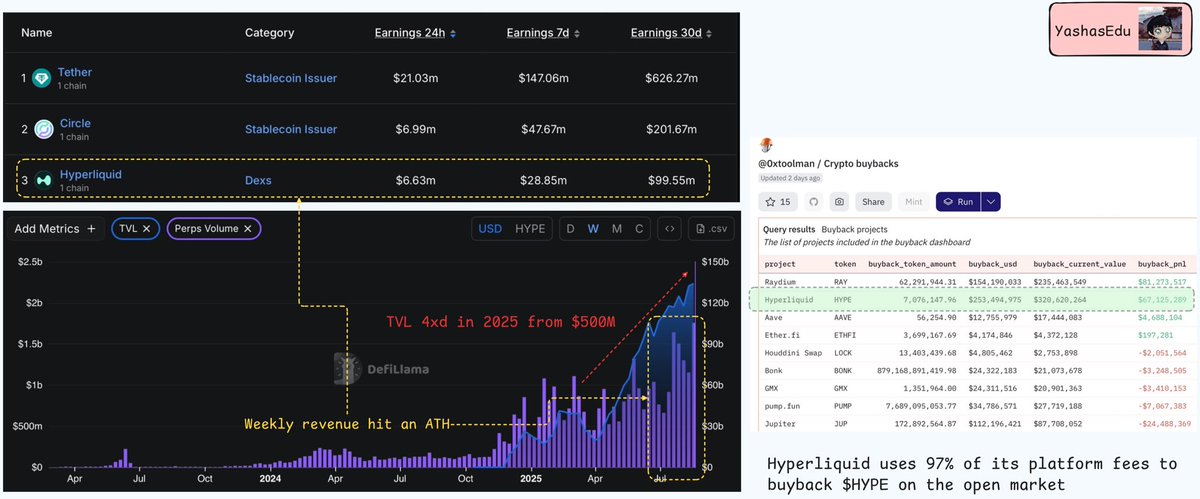Open Tether's Stablecoin Issuer category link
This screenshot has width=1200, height=499.
pos(291,78)
